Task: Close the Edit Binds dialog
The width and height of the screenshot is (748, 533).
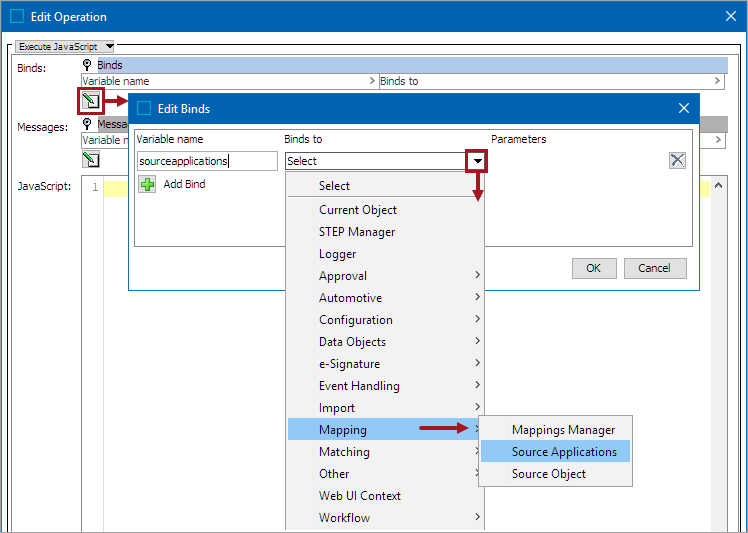Action: (684, 108)
